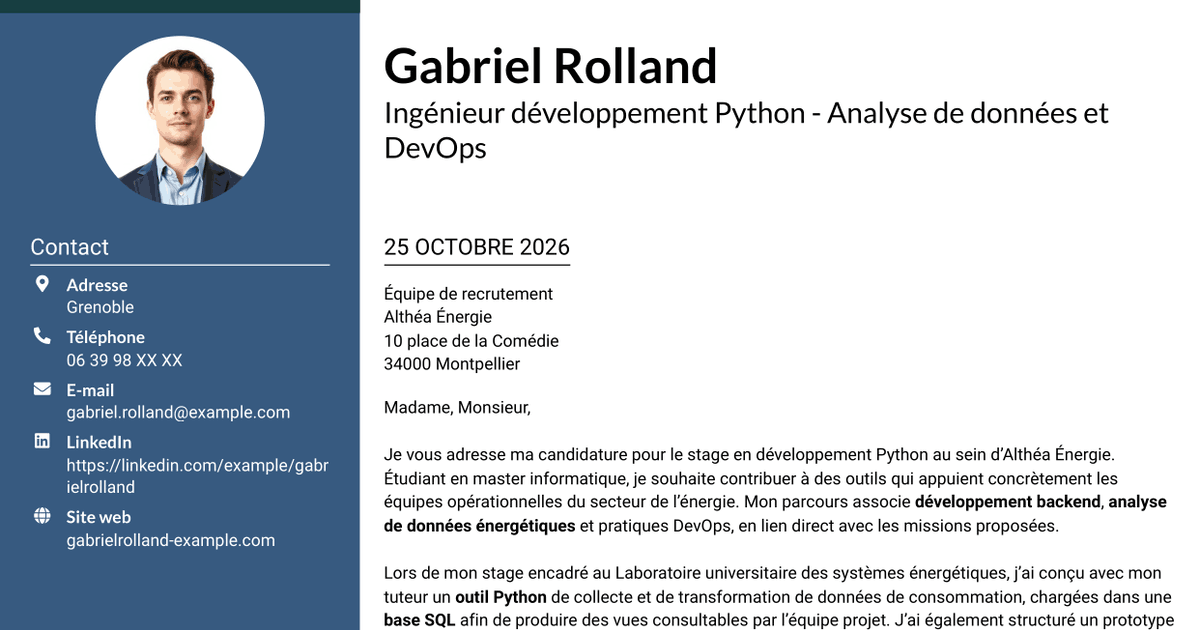Viewport: 1200px width, 630px height.
Task: Click the greeting Madame, Monsieur,
Action: point(458,407)
